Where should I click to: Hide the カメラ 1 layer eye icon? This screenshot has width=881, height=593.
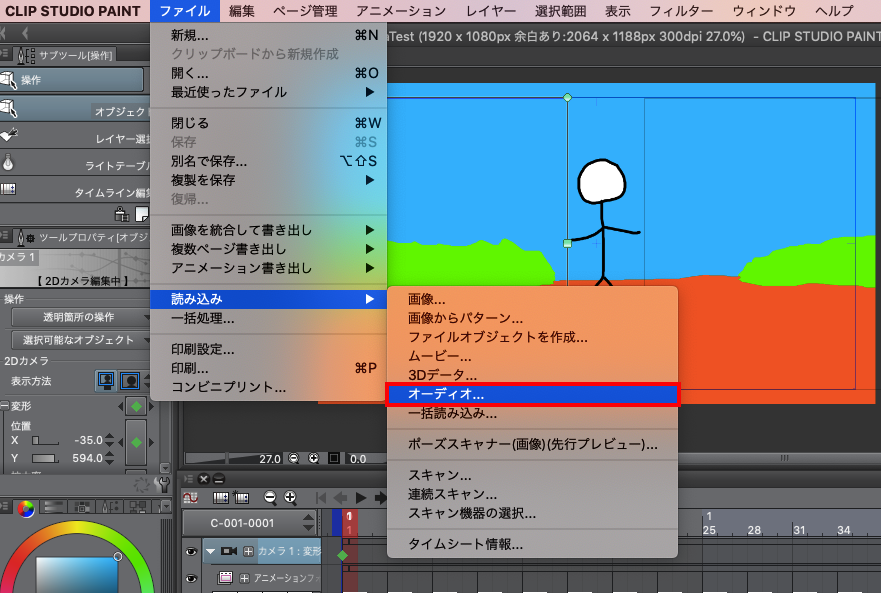click(192, 551)
